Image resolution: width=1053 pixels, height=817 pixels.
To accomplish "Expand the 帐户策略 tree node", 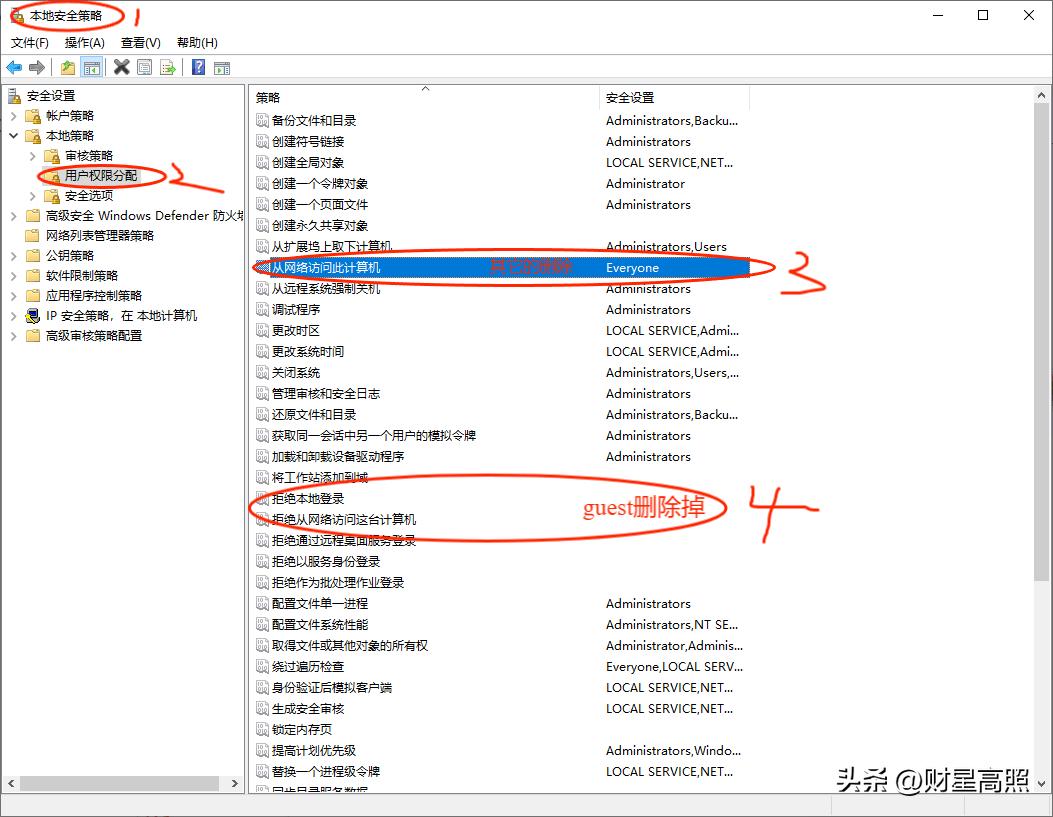I will click(13, 115).
